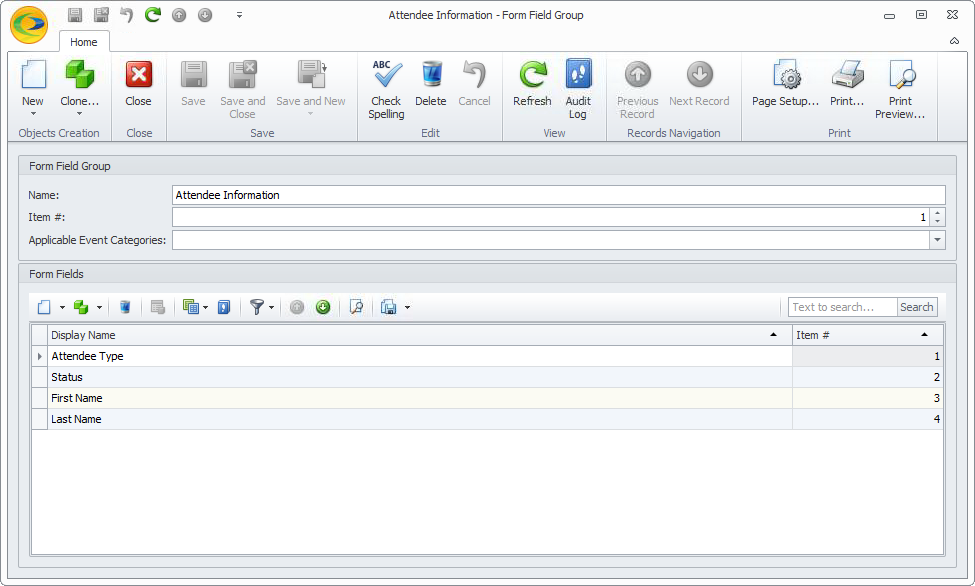Click the row indicator arrow beside Attendee Type
Viewport: 975px width, 586px height.
click(x=40, y=356)
